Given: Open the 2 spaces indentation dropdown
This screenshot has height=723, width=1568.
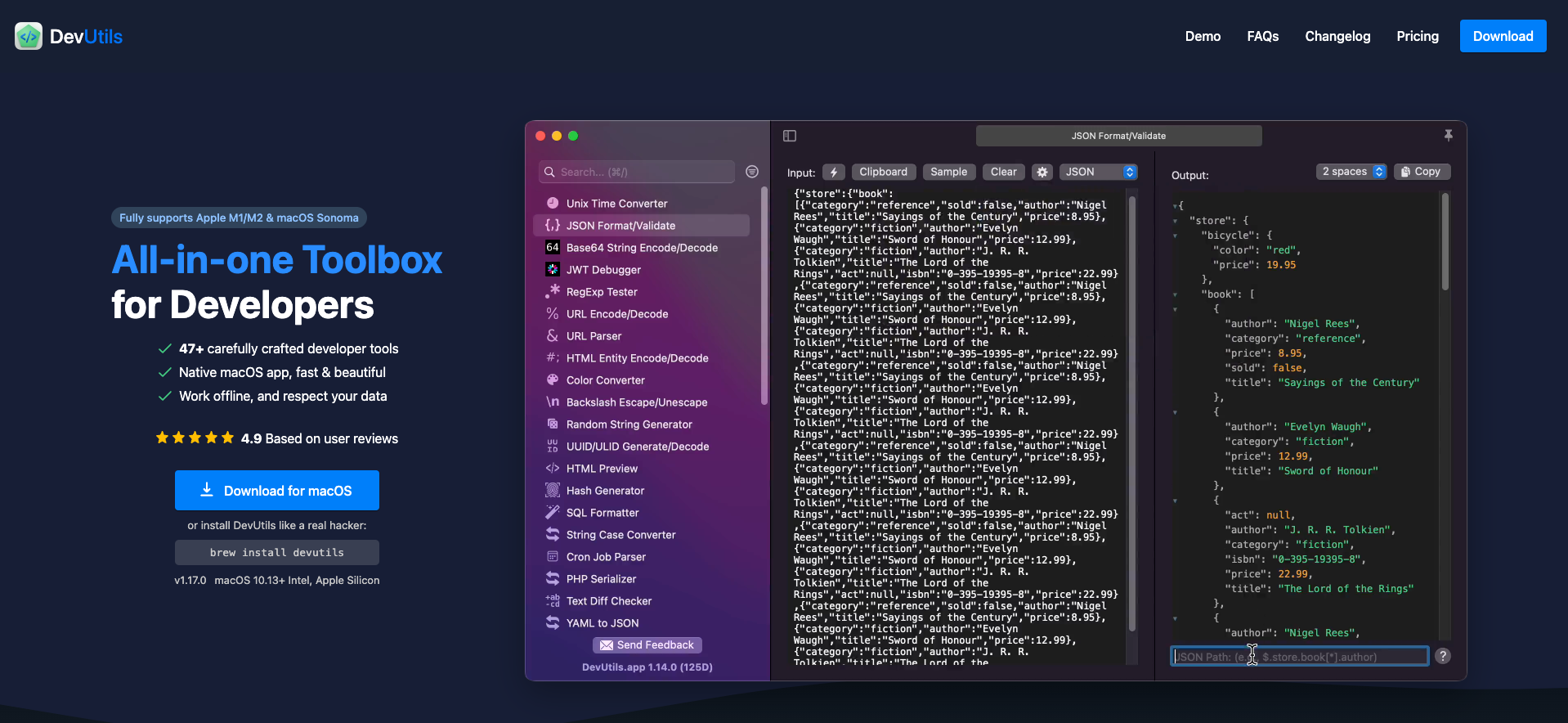Looking at the screenshot, I should [x=1351, y=172].
